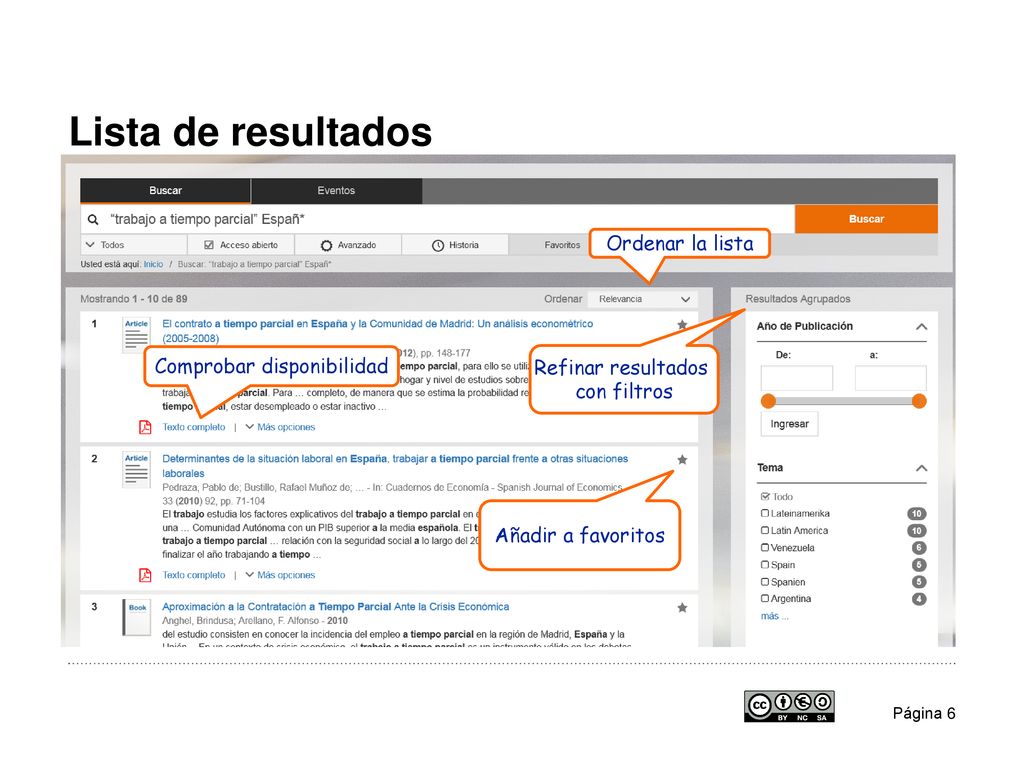
Task: Star the first result as favorite
Action: tap(682, 325)
